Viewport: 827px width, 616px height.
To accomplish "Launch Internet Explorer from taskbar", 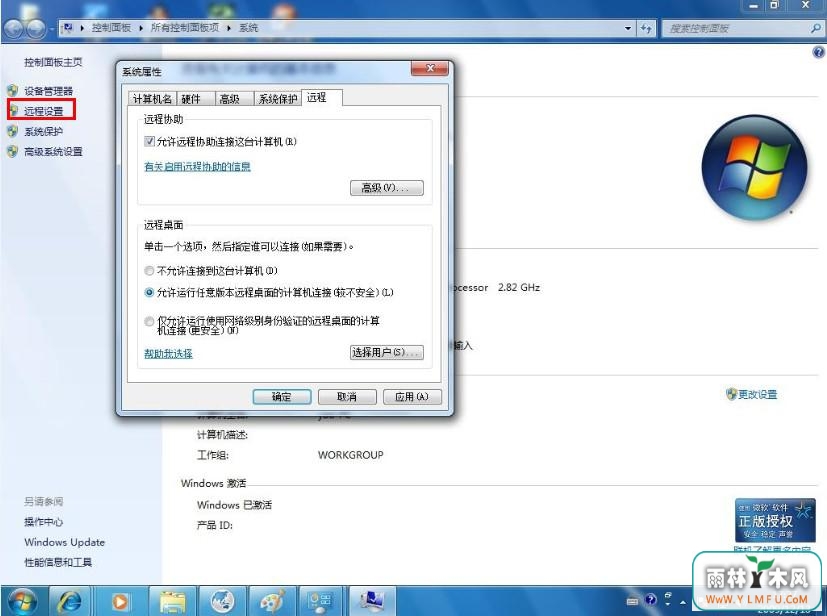I will tap(70, 601).
